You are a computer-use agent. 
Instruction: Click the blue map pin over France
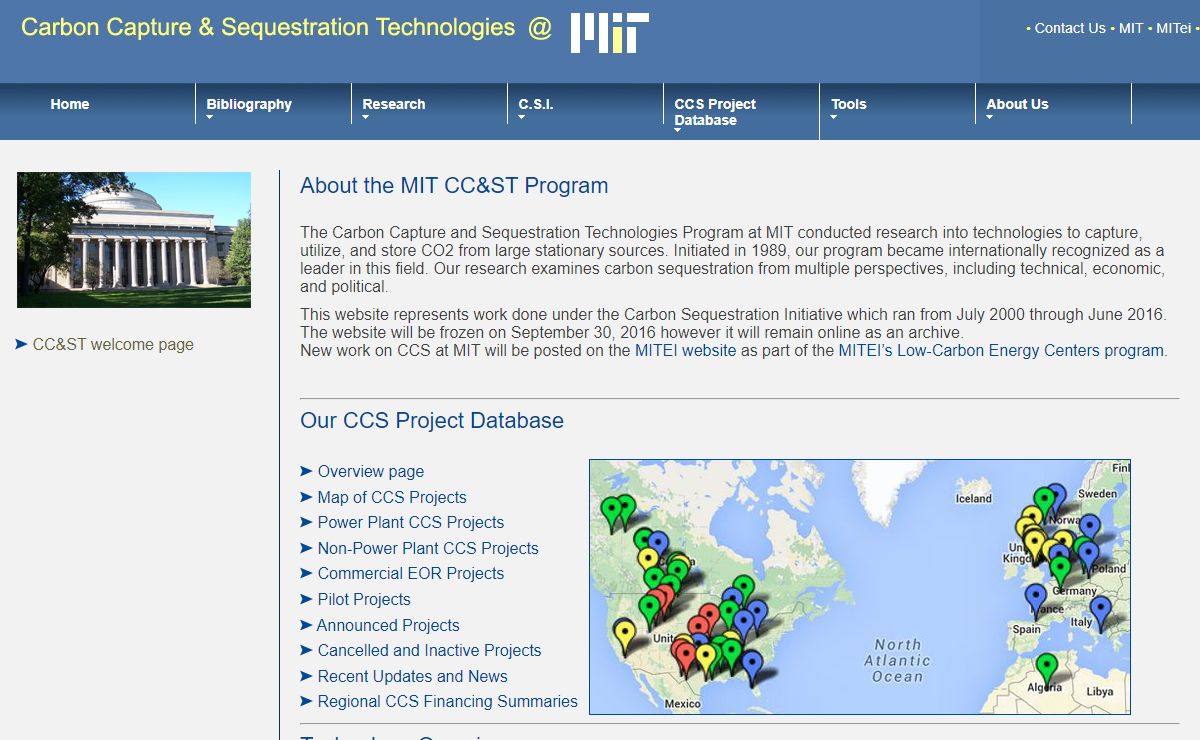[1036, 600]
